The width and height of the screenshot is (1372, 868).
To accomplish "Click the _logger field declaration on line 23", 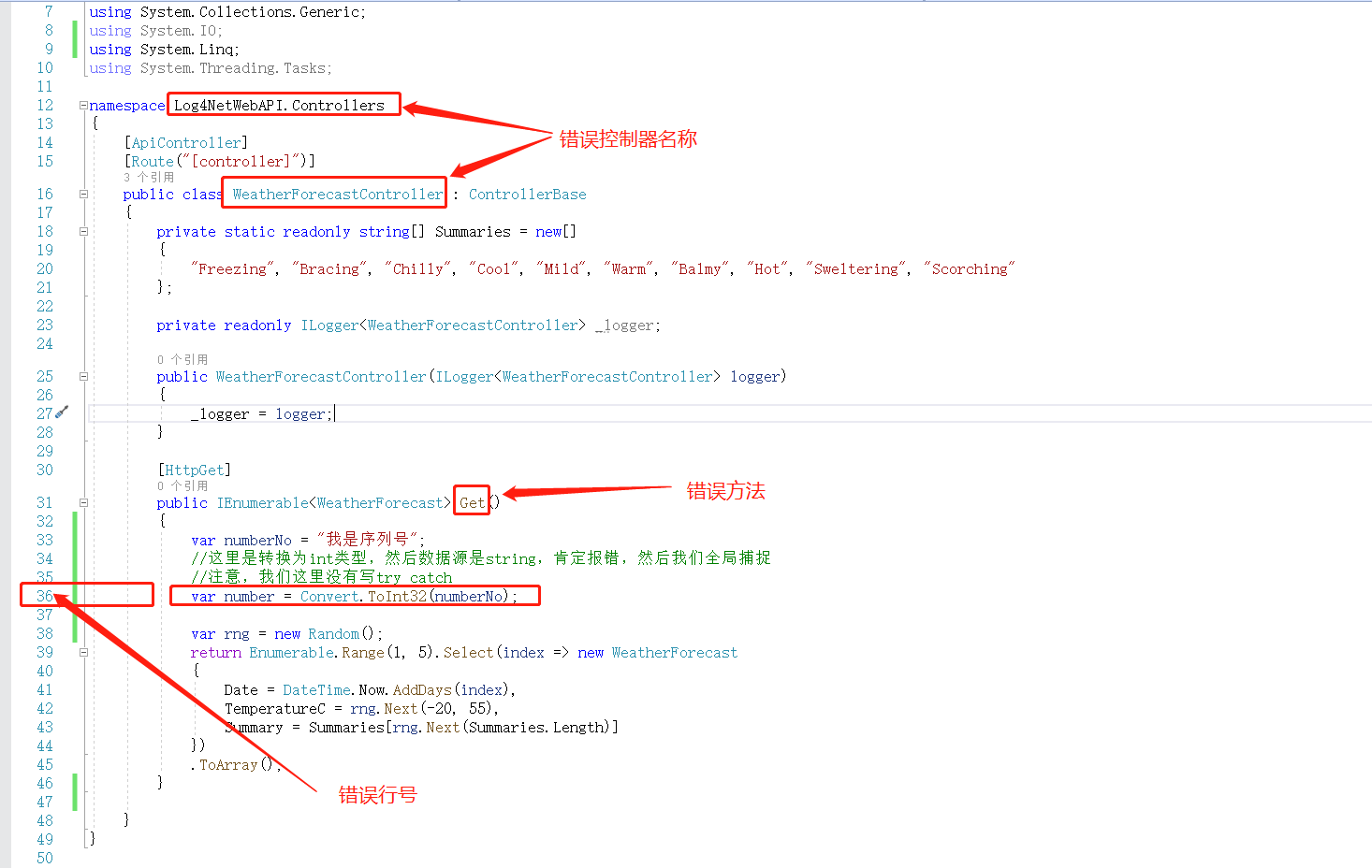I will 627,325.
